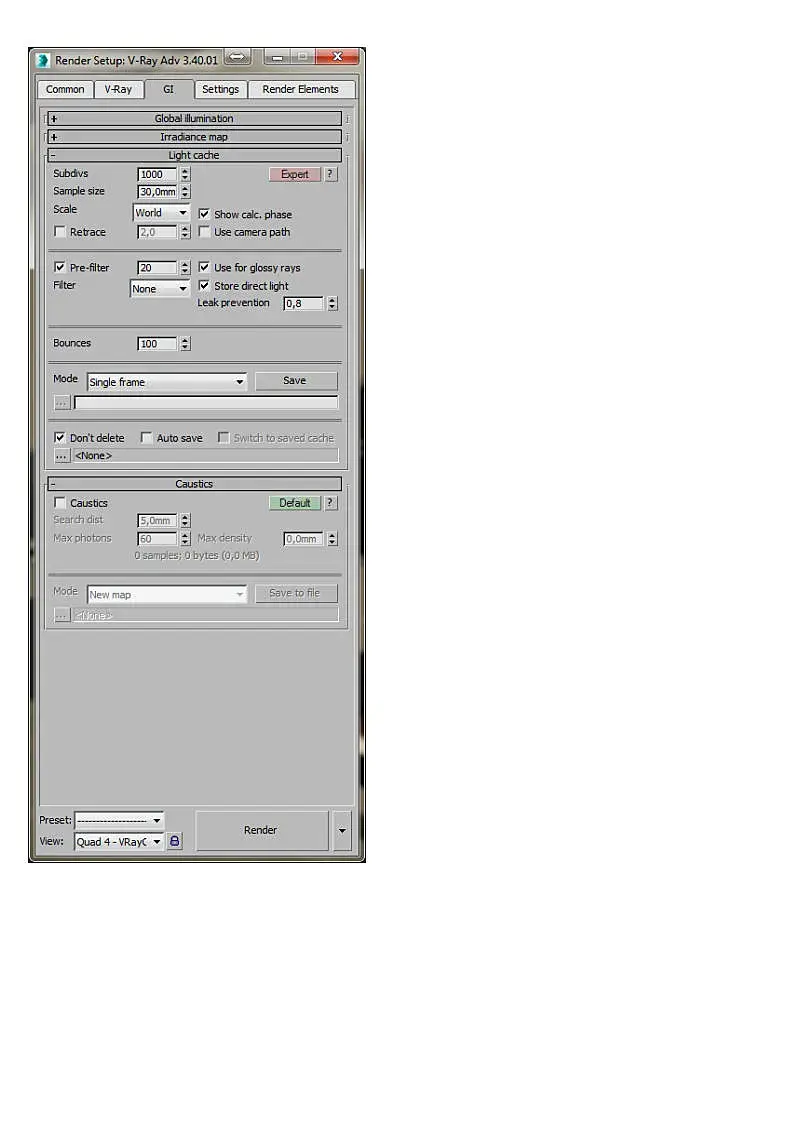Screen dimensions: 797x1123
Task: Click the Sample size field showing 30,0mm
Action: click(158, 192)
